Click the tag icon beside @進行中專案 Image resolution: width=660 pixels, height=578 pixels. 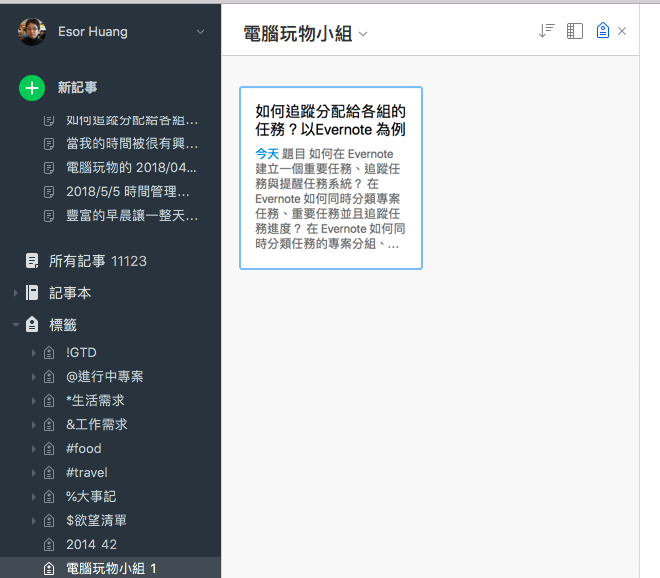(49, 377)
